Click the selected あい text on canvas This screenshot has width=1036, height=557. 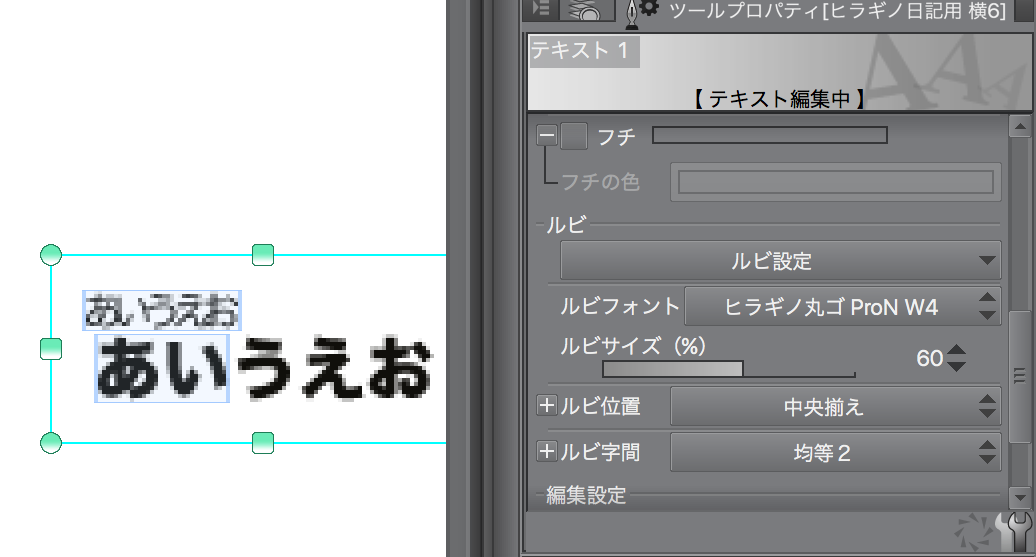click(x=162, y=368)
